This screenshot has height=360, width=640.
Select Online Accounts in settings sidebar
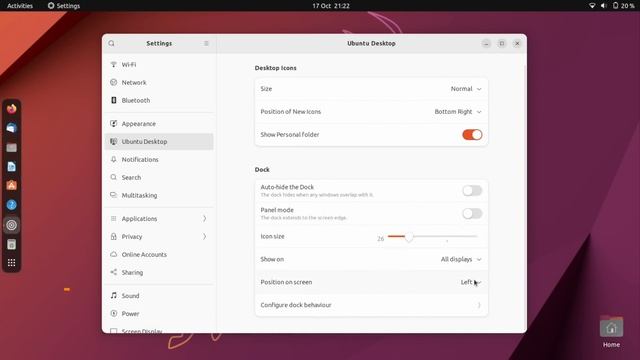(x=159, y=254)
